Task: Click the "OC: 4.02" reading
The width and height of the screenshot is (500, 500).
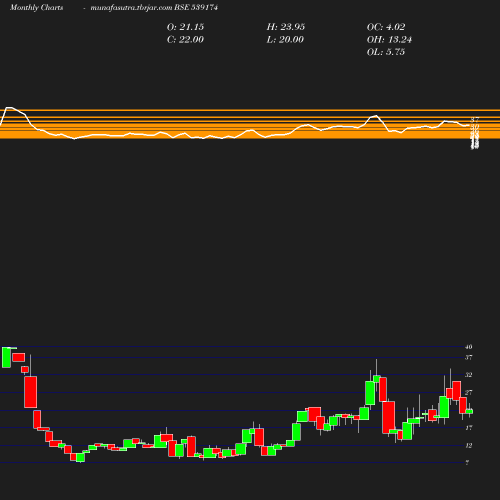Action: tap(386, 27)
